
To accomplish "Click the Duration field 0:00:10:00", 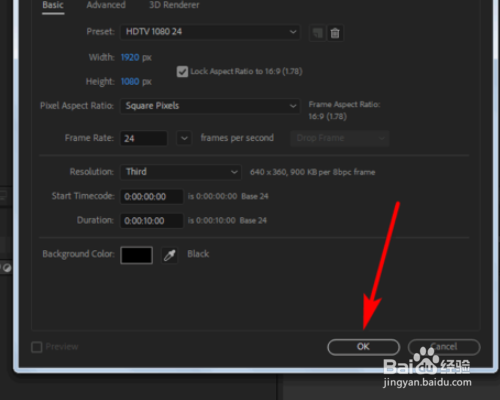I will (152, 221).
